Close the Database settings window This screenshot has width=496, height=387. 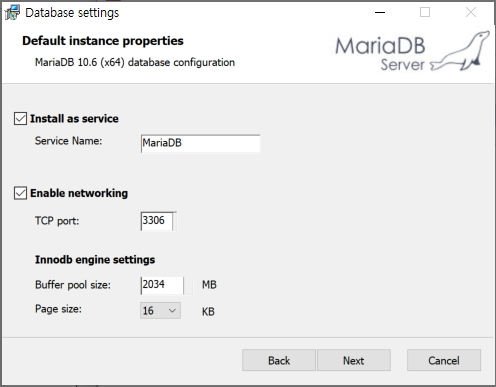pyautogui.click(x=471, y=13)
